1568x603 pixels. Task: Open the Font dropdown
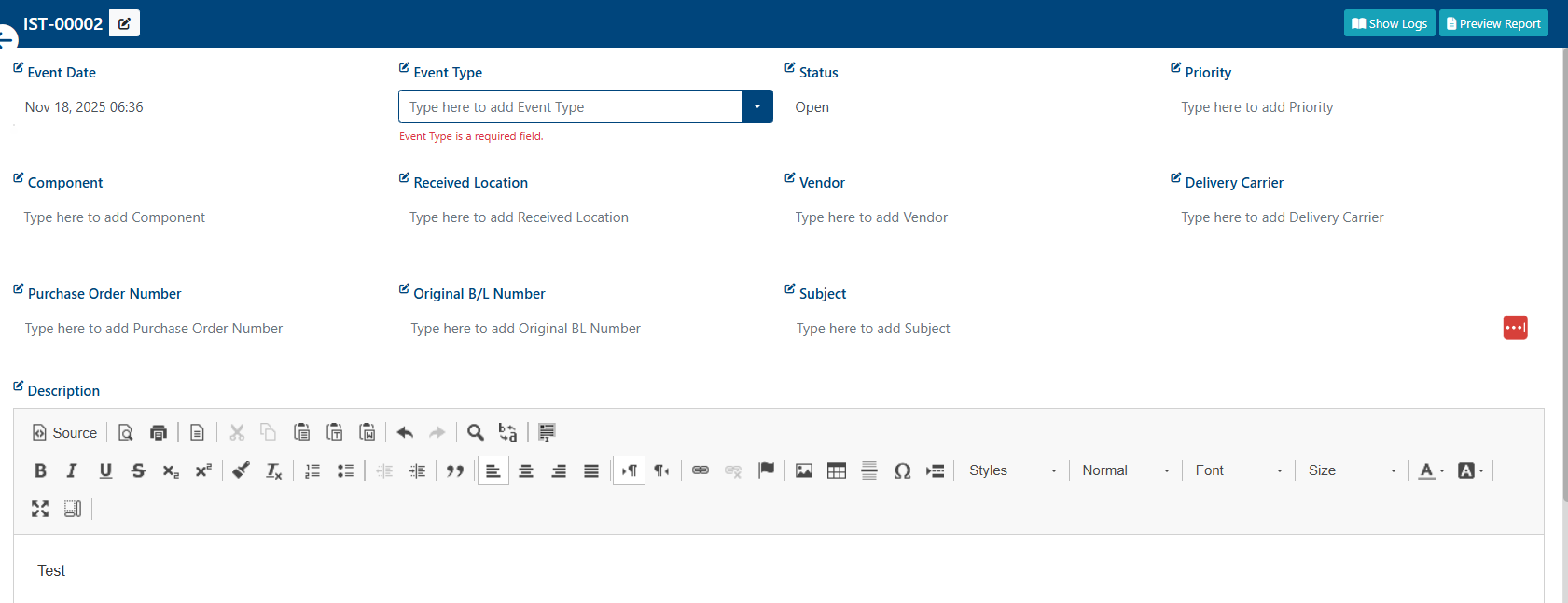click(1239, 470)
